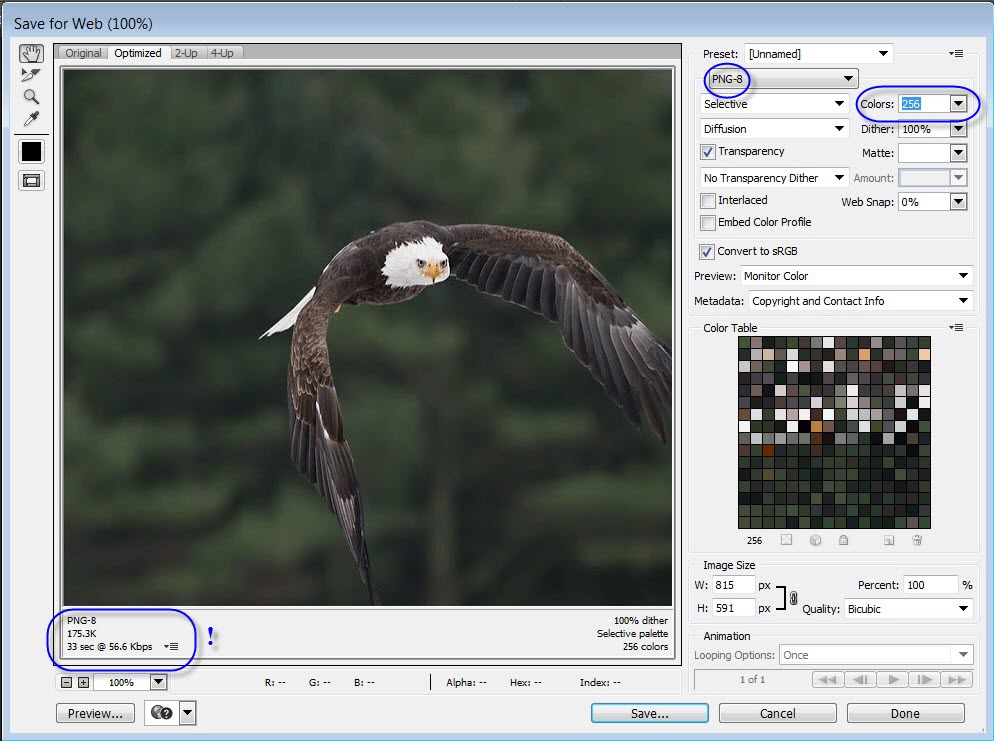
Task: Expand the Diffusion dither method dropdown
Action: (x=775, y=129)
